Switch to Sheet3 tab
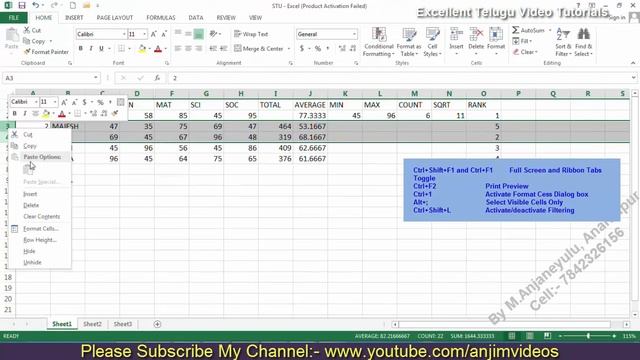The image size is (640, 360). [122, 324]
